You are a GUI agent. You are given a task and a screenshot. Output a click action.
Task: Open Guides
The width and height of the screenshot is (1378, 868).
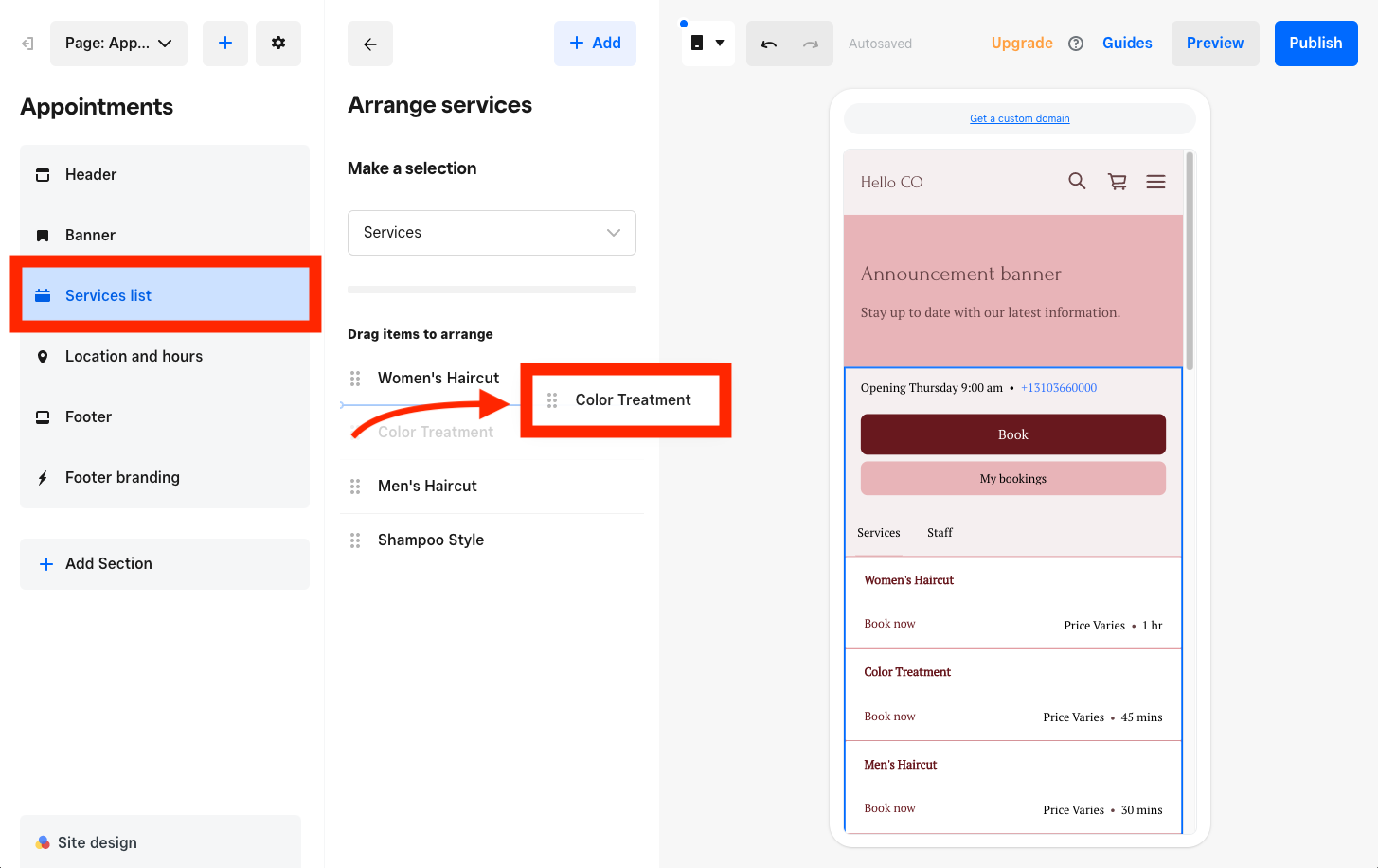(1127, 44)
